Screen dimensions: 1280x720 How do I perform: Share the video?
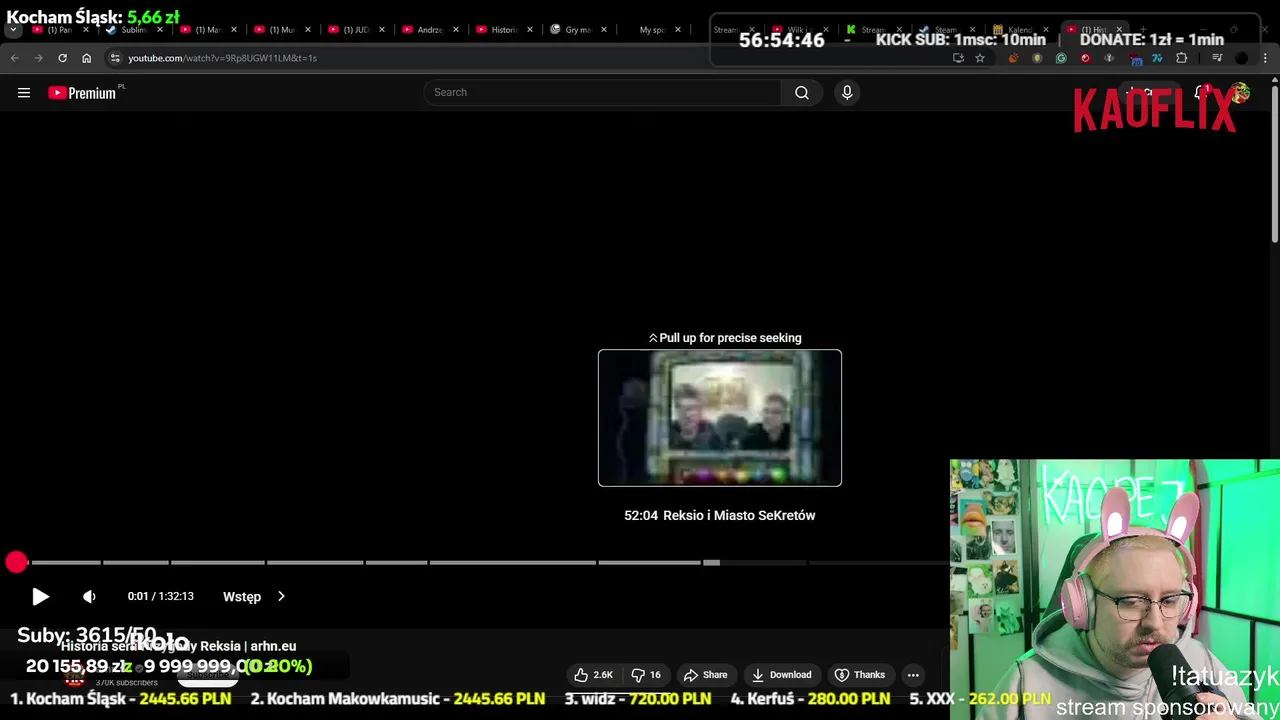pos(705,675)
